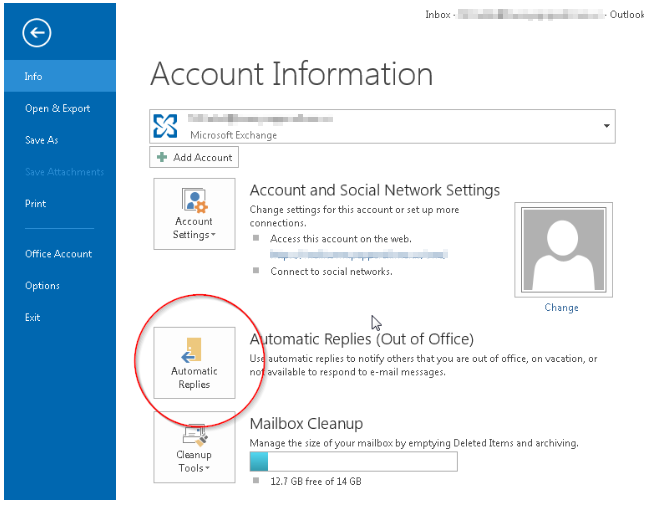Image resolution: width=665 pixels, height=505 pixels.
Task: Open the Account Settings dropdown button
Action: click(194, 214)
